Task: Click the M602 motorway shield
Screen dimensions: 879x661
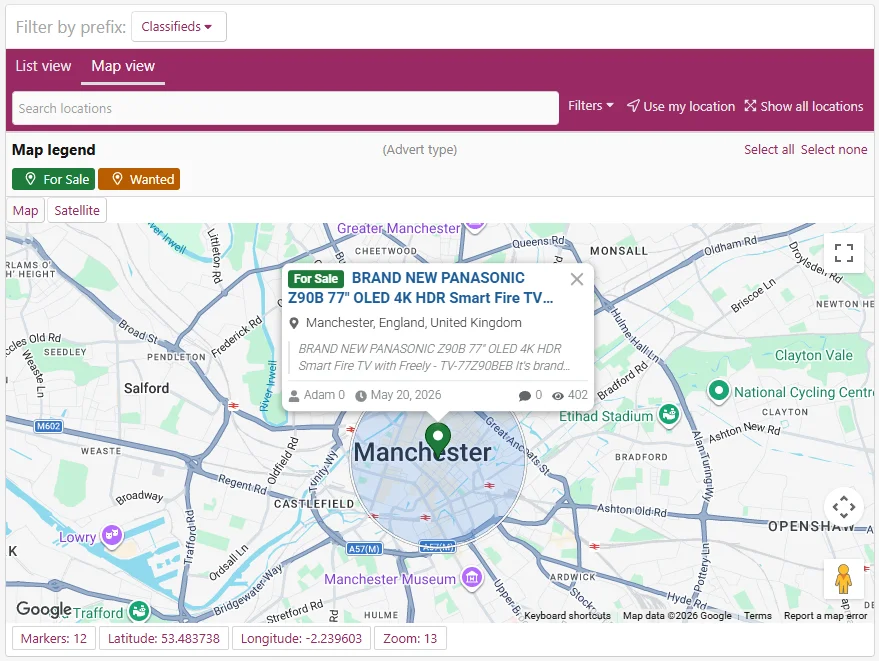Action: click(48, 426)
